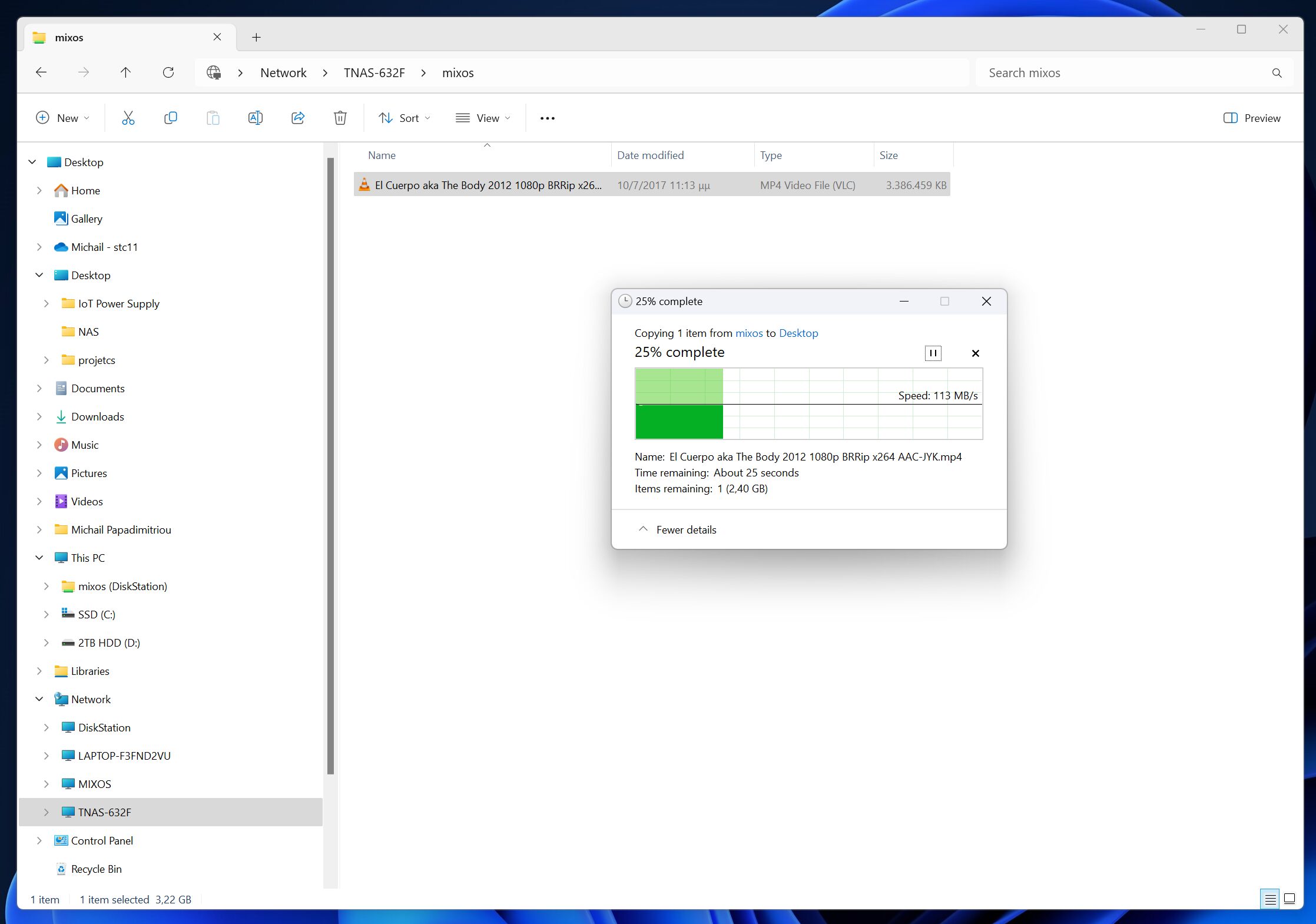
Task: Open the See more ellipsis menu
Action: pos(547,118)
